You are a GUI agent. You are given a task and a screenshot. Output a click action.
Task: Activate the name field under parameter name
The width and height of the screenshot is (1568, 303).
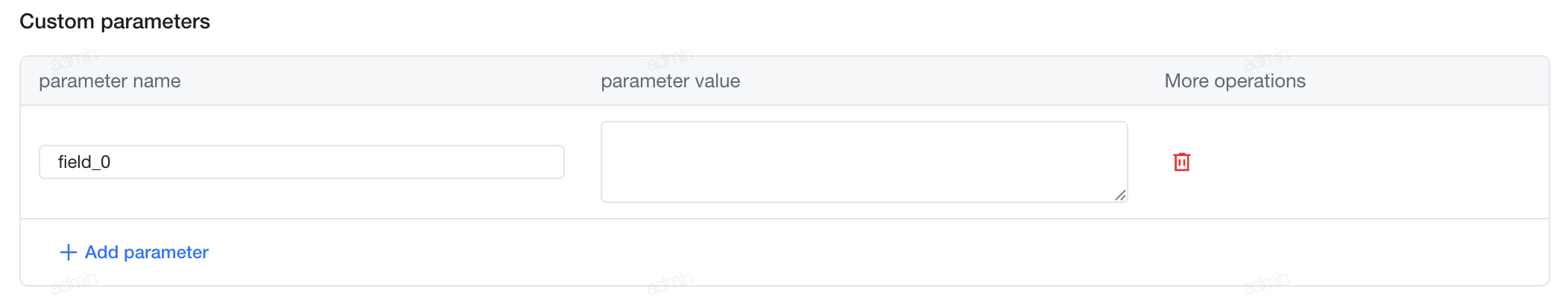pos(302,162)
